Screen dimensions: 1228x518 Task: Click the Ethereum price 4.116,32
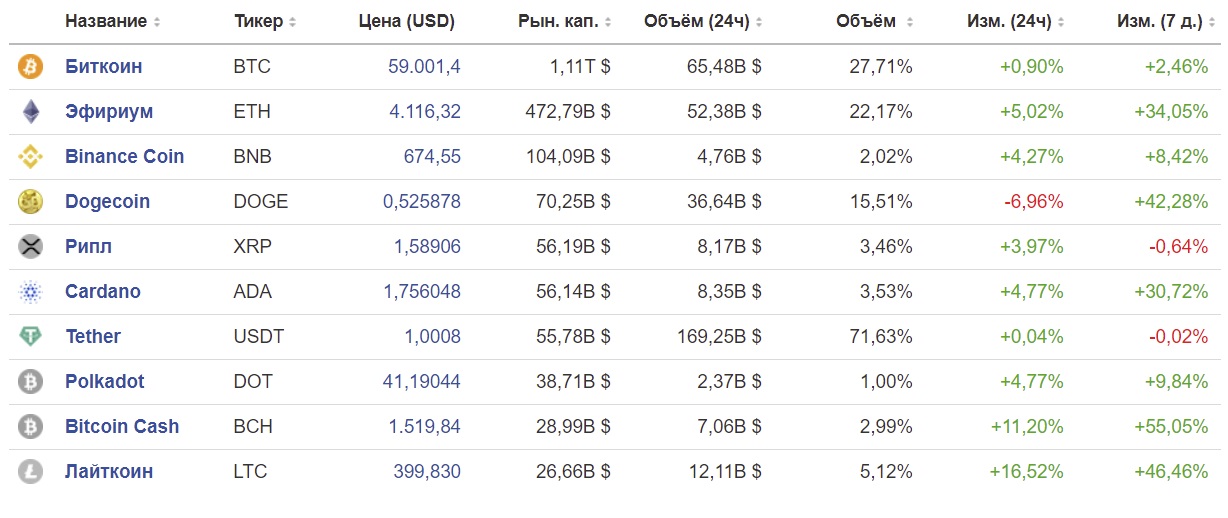pos(425,112)
